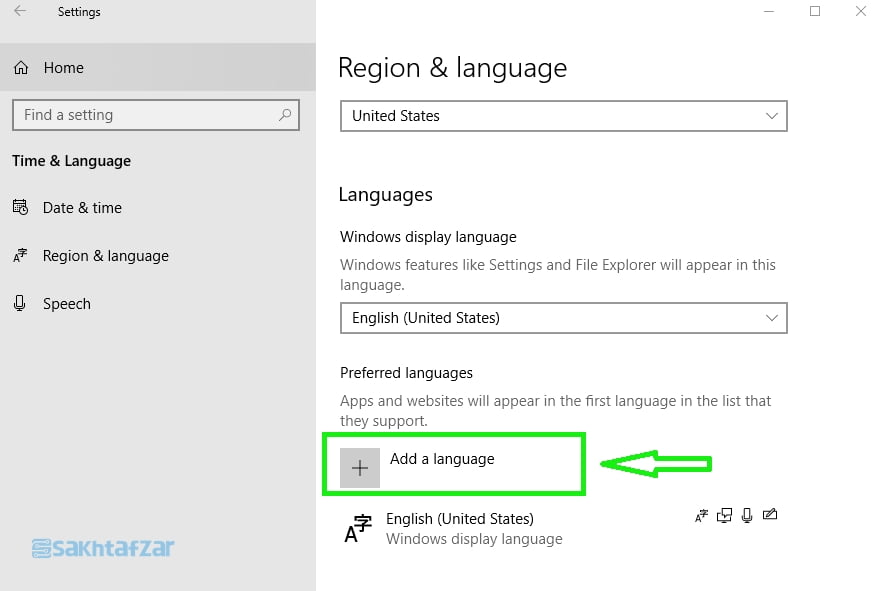Click the magnifier icon in the search box
The height and width of the screenshot is (591, 877).
285,115
